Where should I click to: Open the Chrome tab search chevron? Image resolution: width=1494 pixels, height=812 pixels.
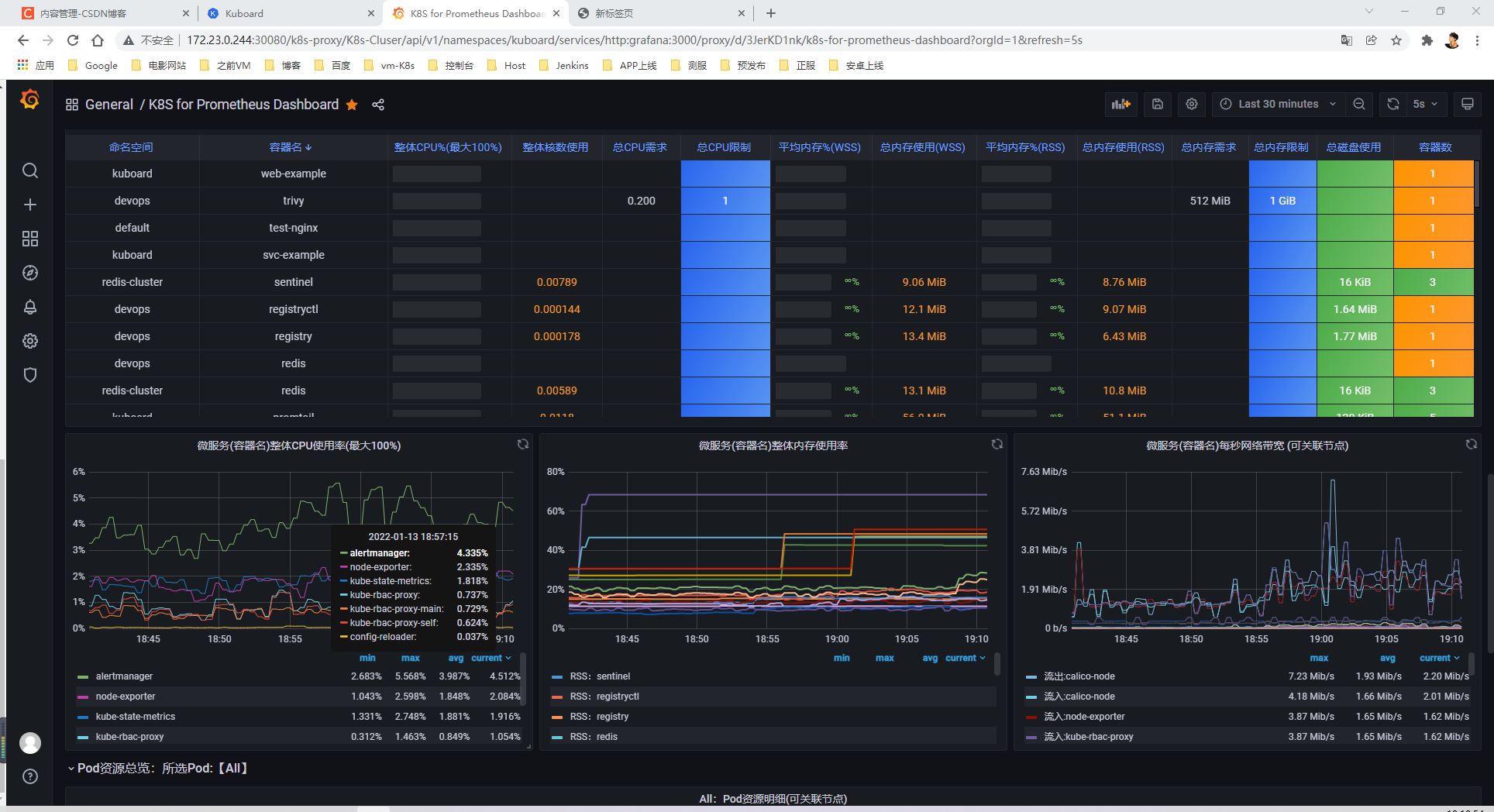coord(1368,11)
